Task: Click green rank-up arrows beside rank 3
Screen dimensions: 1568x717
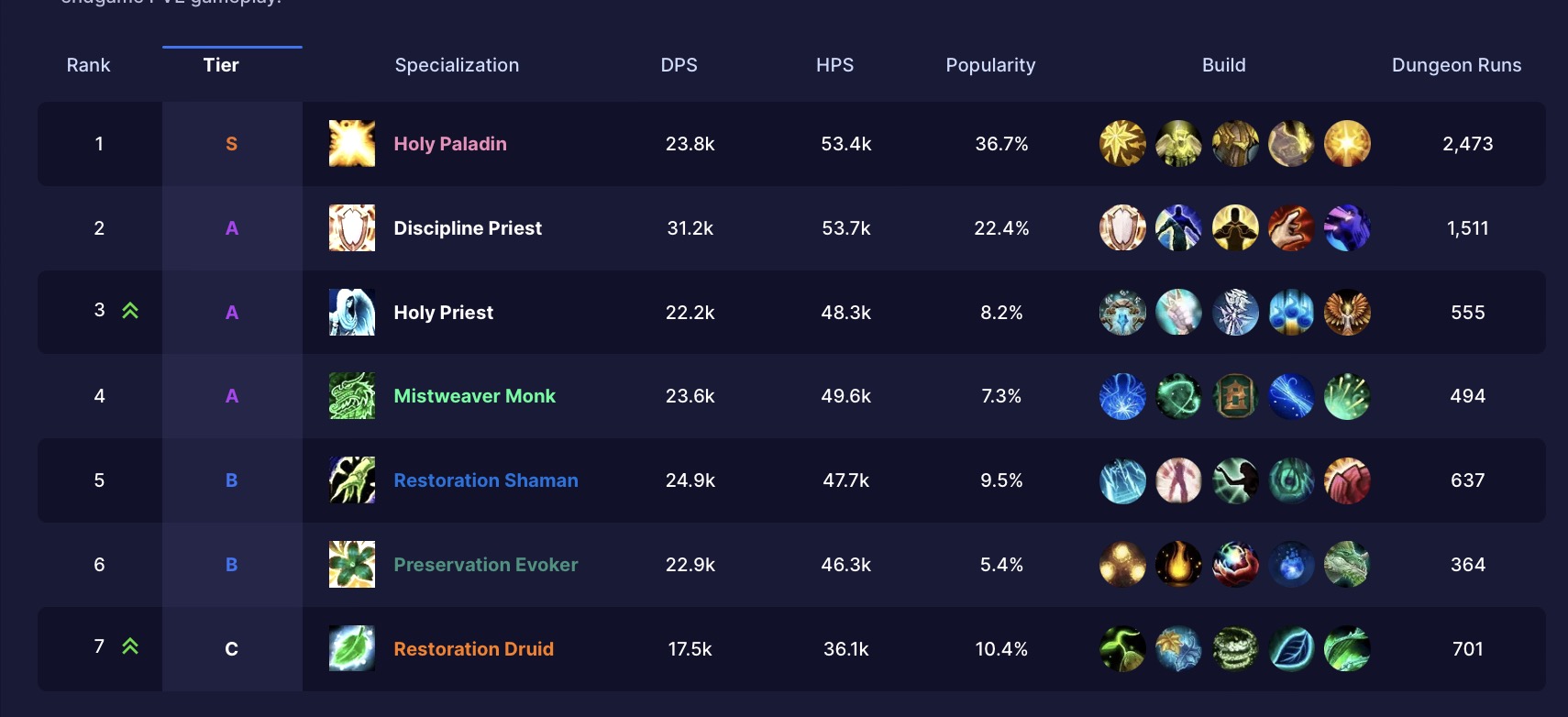Action: pos(130,311)
